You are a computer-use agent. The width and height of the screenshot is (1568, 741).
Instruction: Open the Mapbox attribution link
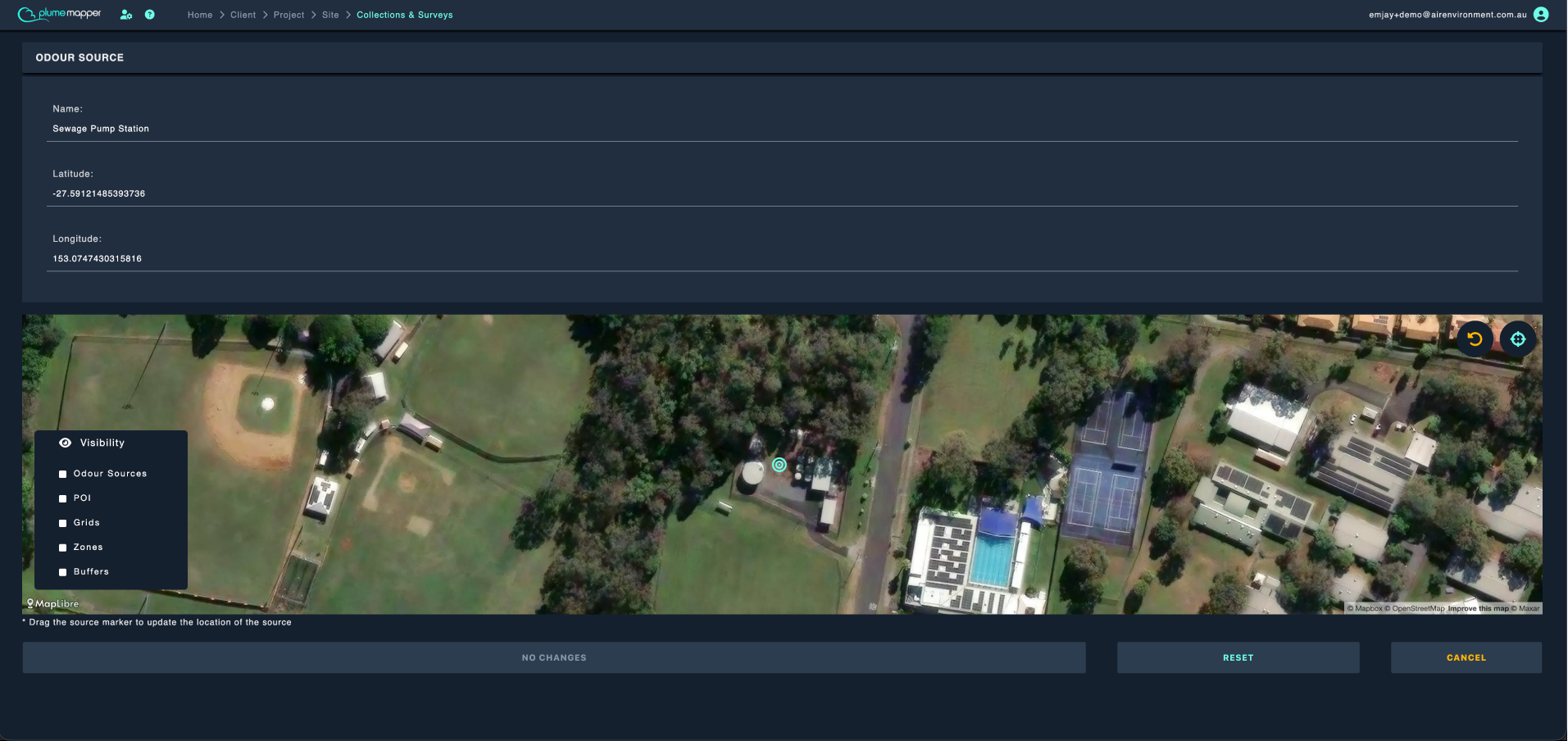tap(1365, 608)
